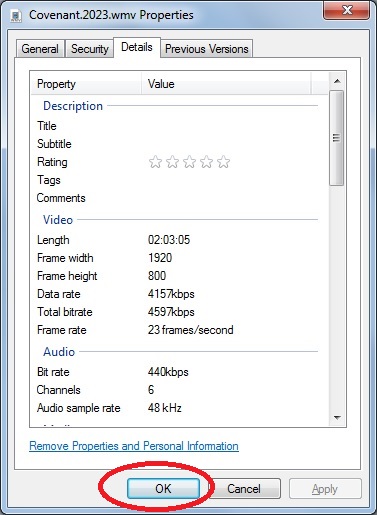Select the Length value 02:03:05

click(x=169, y=240)
